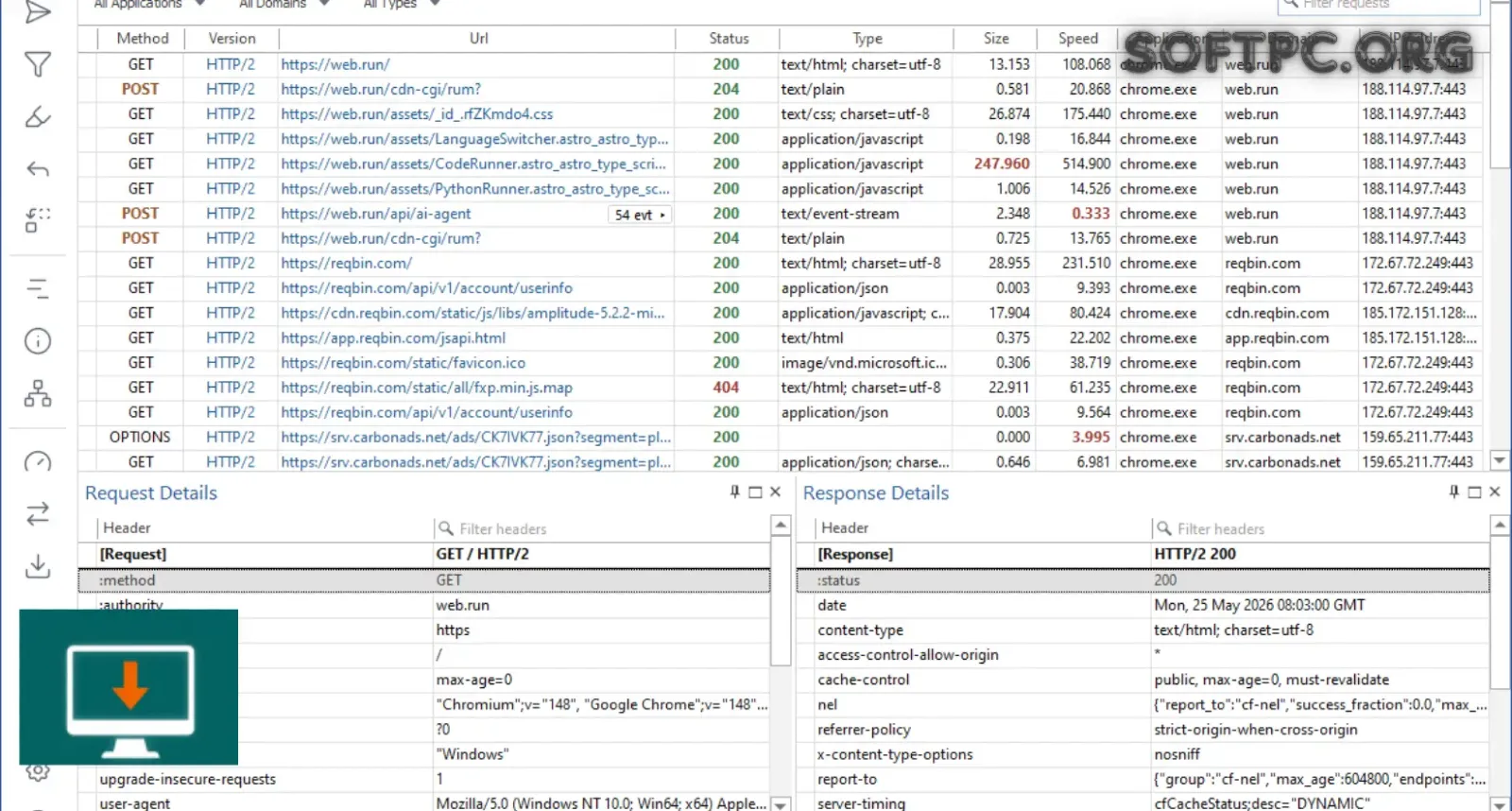
Task: Maximize the Request Details panel
Action: click(755, 492)
